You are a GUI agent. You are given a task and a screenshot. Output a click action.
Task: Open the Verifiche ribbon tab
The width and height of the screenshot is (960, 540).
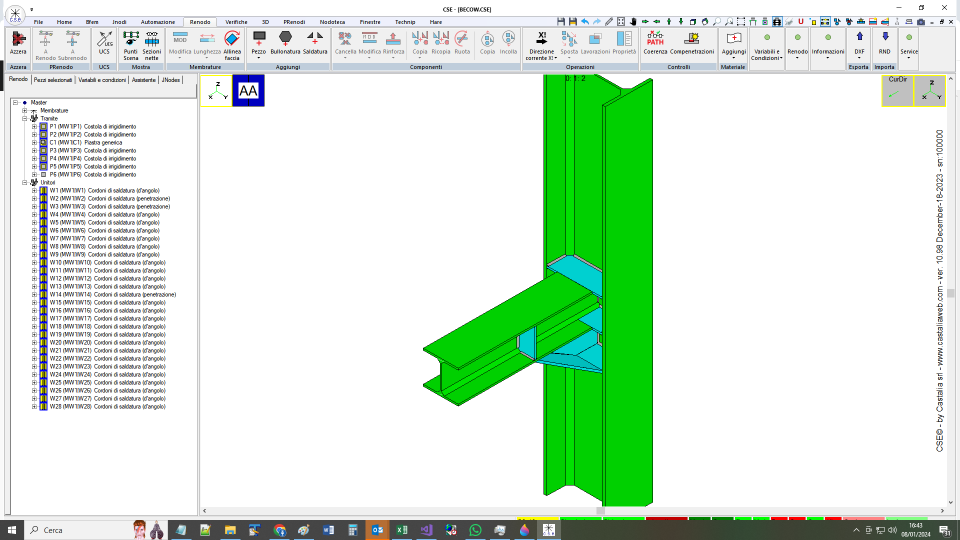coord(236,22)
